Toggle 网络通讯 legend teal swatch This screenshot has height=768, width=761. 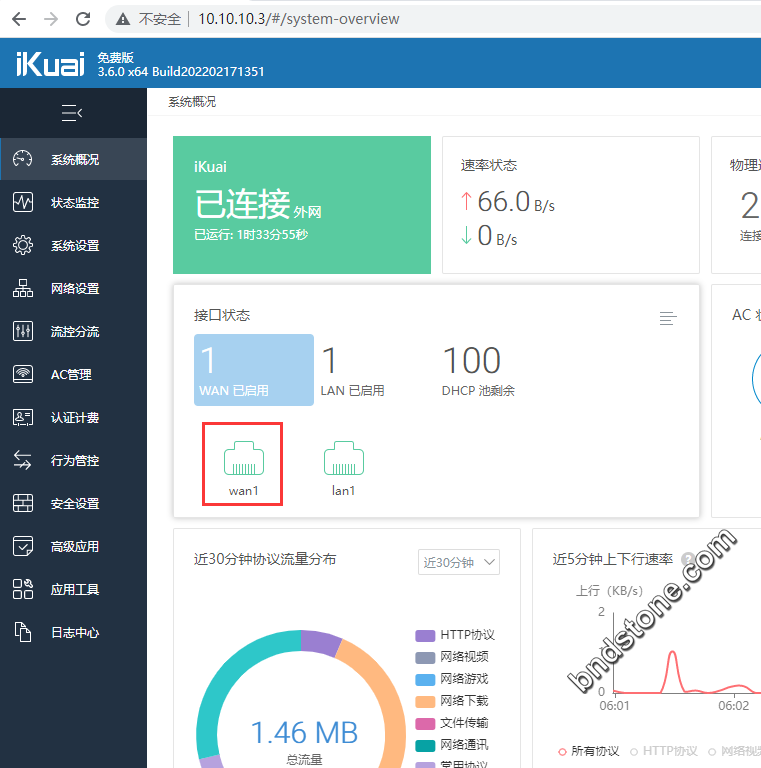425,745
